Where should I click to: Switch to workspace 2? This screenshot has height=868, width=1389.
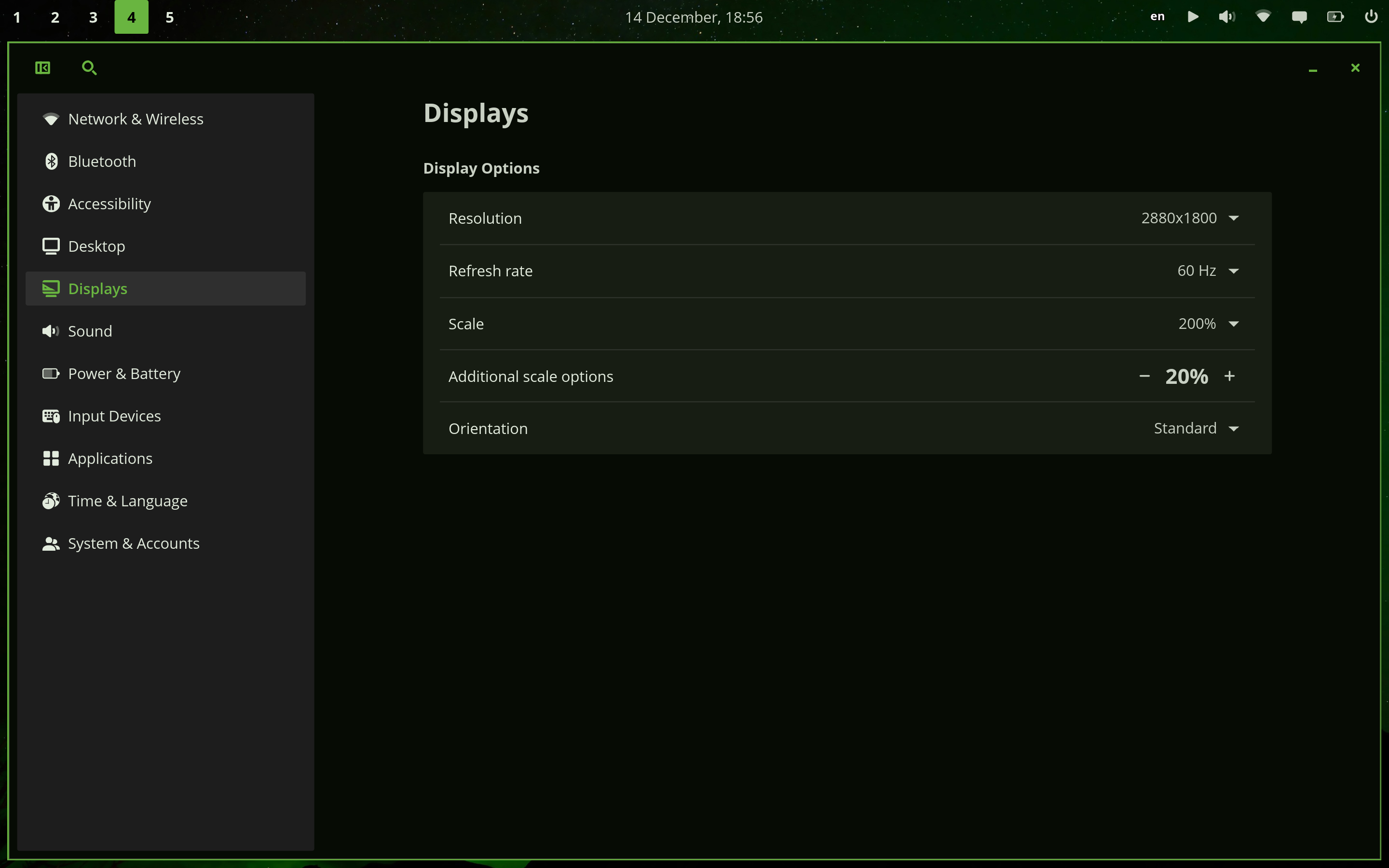55,17
